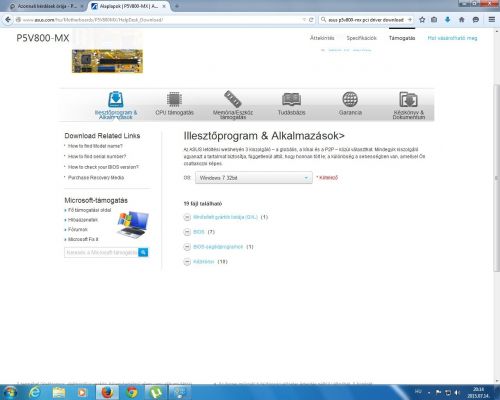Open the taskbar clock and date
Screen dimensions: 500x400
click(x=478, y=392)
